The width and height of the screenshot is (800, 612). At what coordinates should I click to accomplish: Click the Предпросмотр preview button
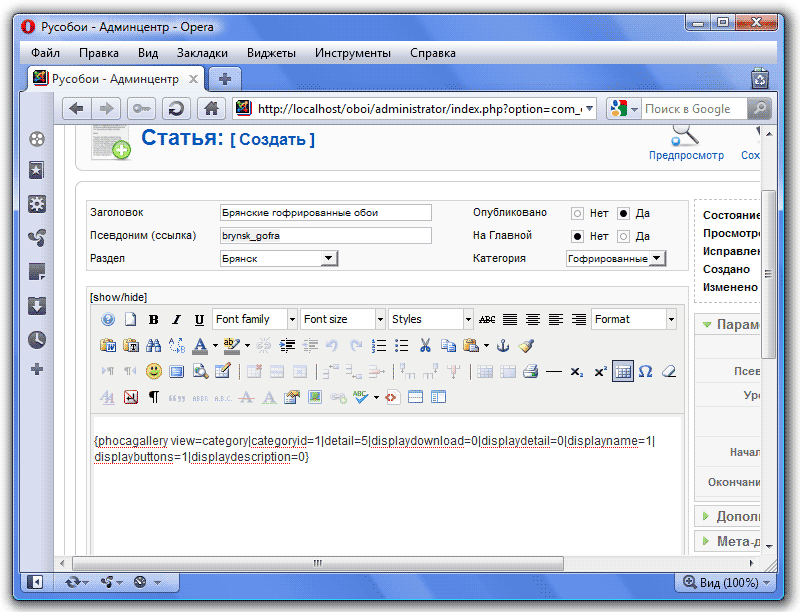click(x=685, y=139)
